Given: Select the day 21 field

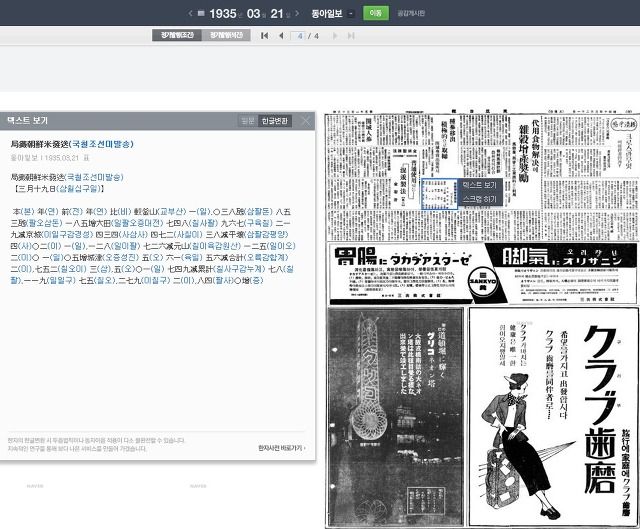Looking at the screenshot, I should click(x=277, y=13).
